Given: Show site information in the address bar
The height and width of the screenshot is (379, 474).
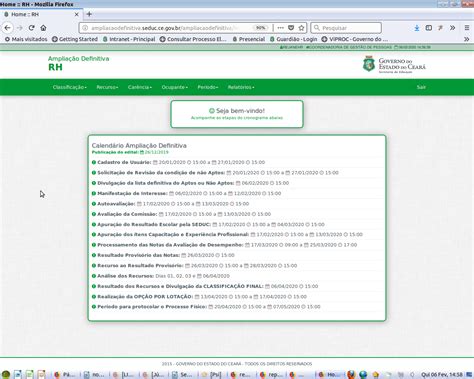Looking at the screenshot, I should click(85, 28).
